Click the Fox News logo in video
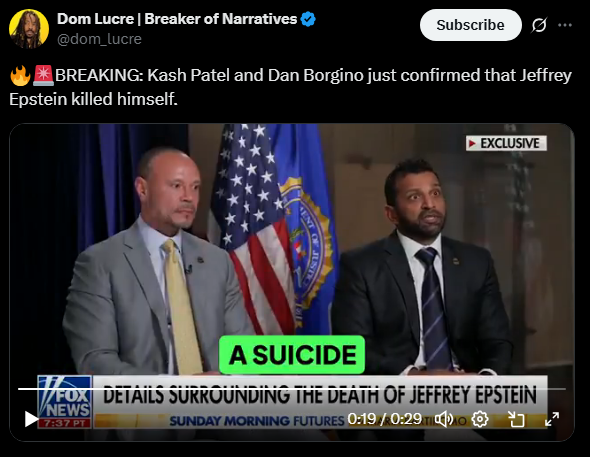 [65, 402]
